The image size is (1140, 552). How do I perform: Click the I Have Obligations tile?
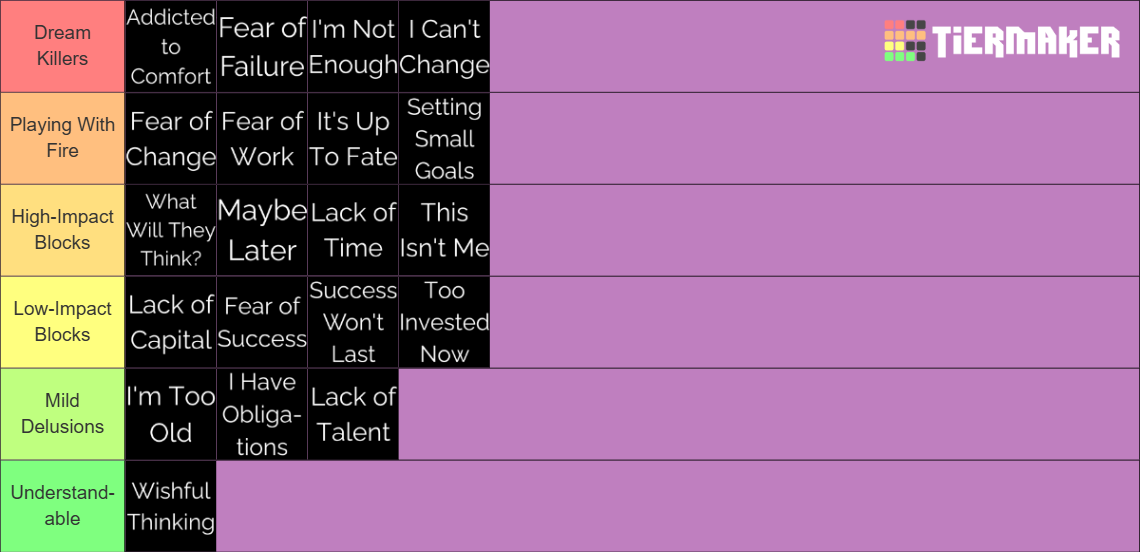pyautogui.click(x=262, y=414)
